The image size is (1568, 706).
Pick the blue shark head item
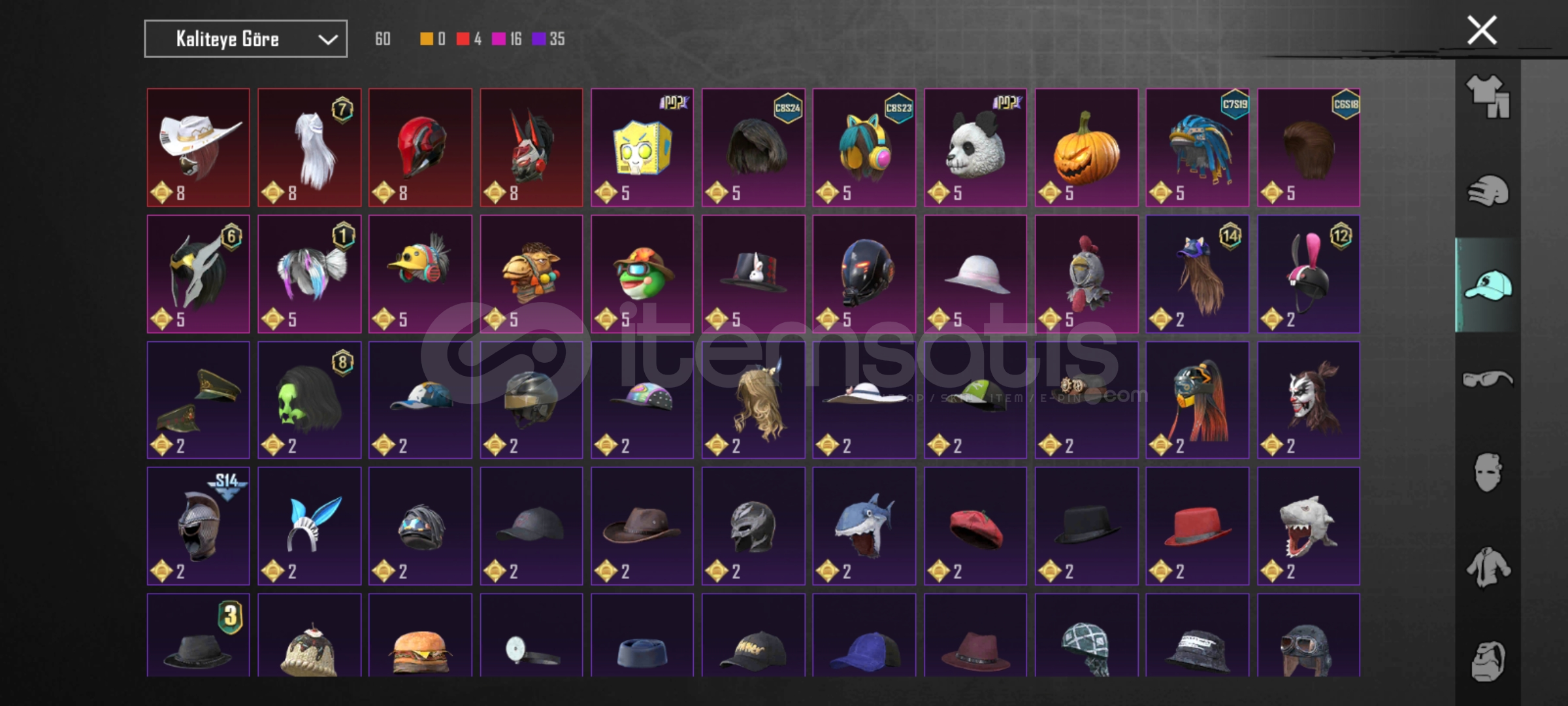click(864, 526)
